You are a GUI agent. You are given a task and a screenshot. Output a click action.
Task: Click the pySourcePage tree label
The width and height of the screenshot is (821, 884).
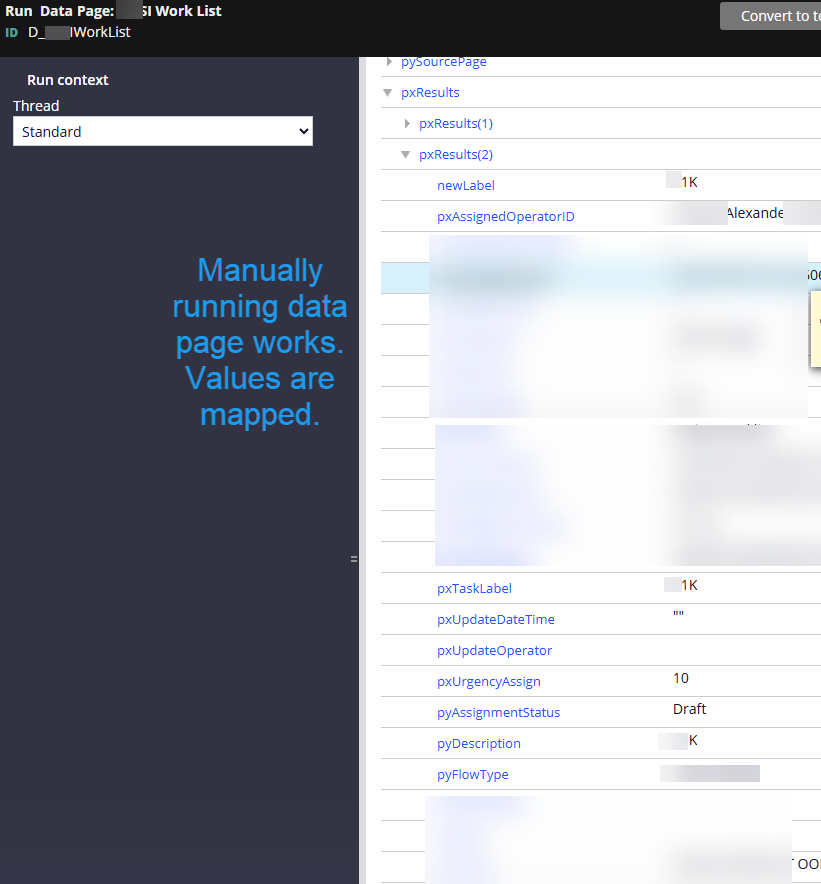pos(443,62)
